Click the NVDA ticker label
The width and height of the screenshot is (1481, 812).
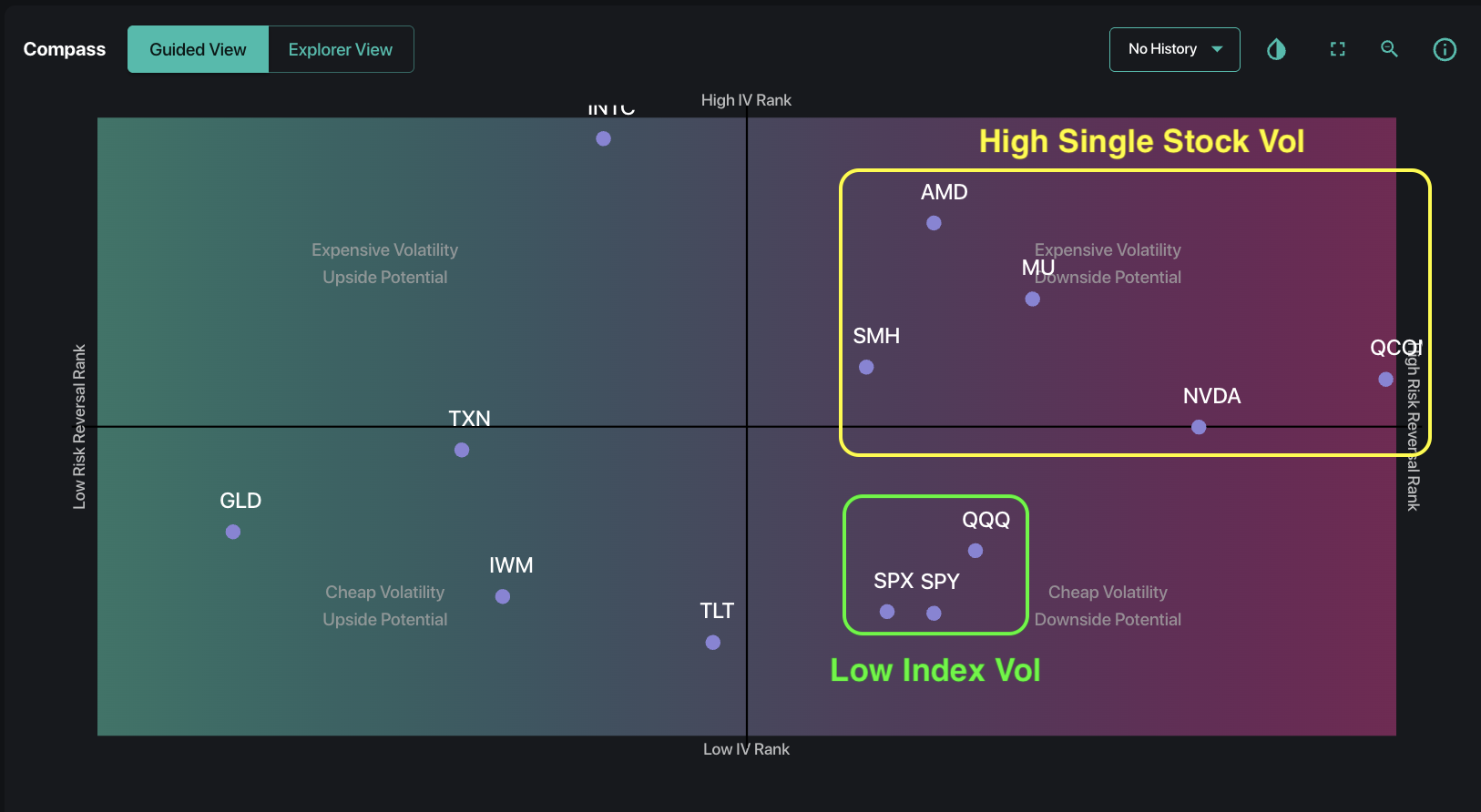click(x=1211, y=396)
